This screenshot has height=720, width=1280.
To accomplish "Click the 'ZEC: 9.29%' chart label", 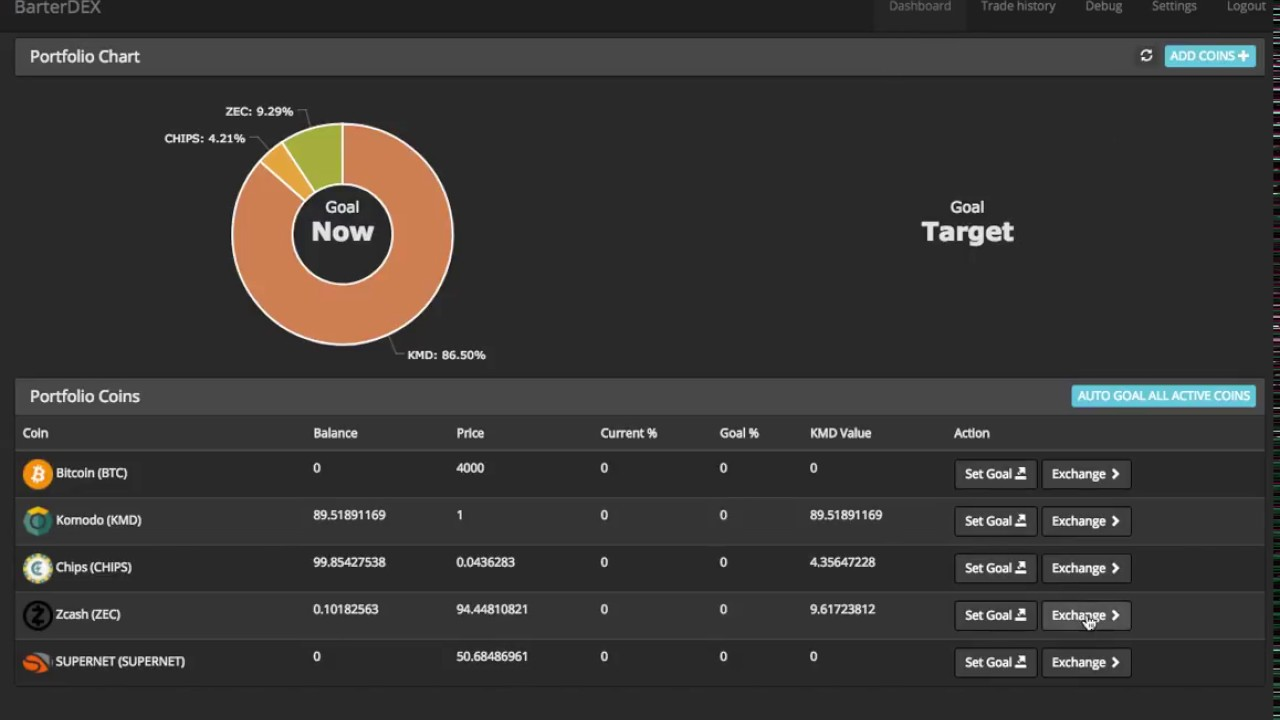I will coord(259,112).
